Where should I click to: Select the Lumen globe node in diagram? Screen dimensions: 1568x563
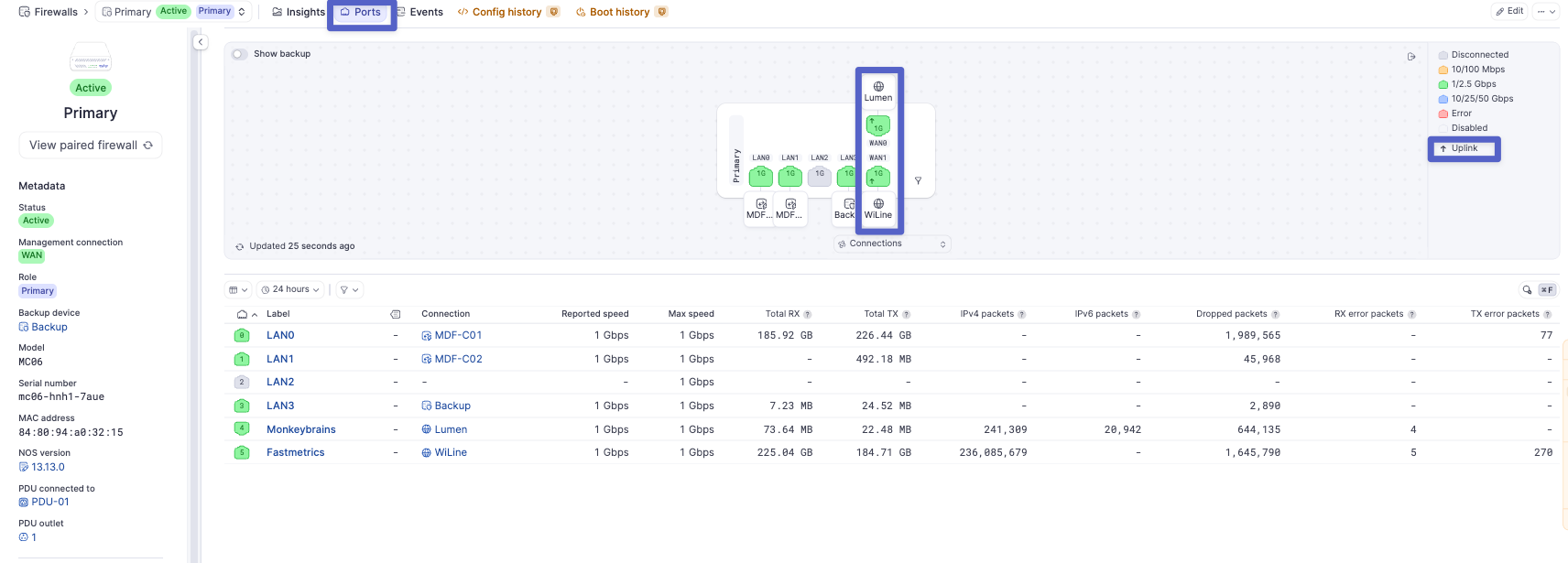[878, 91]
